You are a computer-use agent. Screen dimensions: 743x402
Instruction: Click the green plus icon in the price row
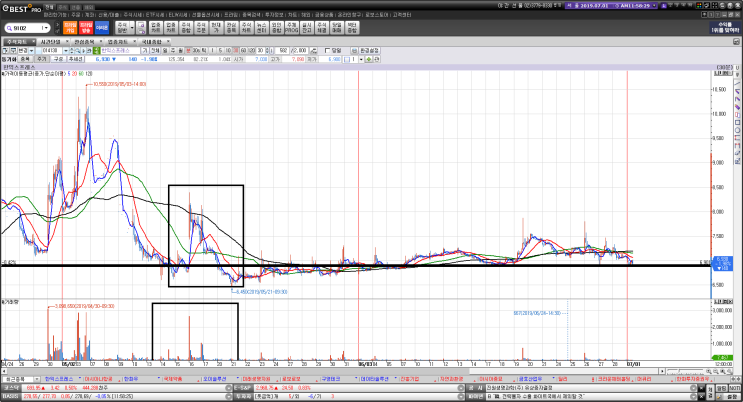[369, 59]
